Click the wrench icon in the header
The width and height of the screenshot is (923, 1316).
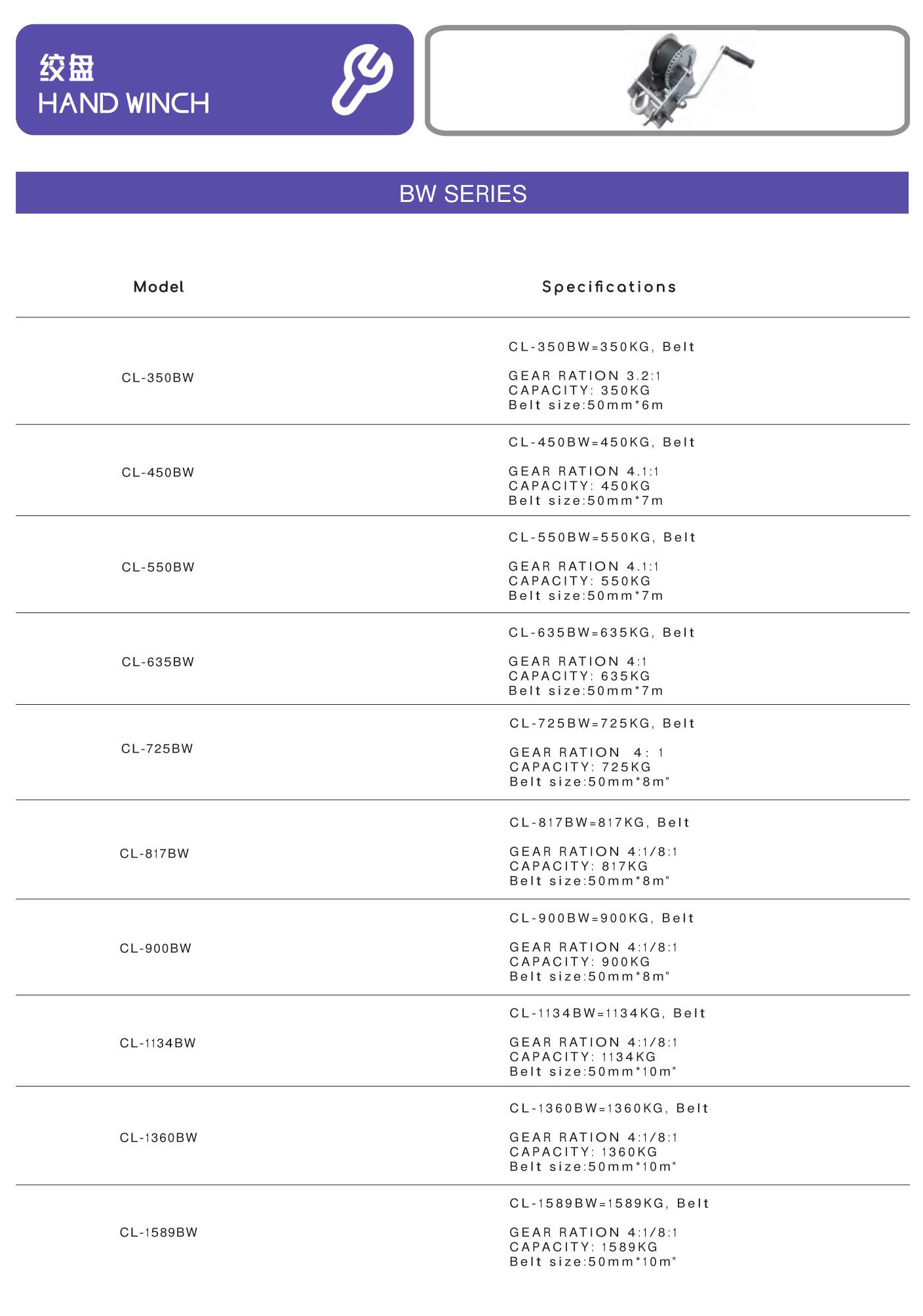pos(362,79)
